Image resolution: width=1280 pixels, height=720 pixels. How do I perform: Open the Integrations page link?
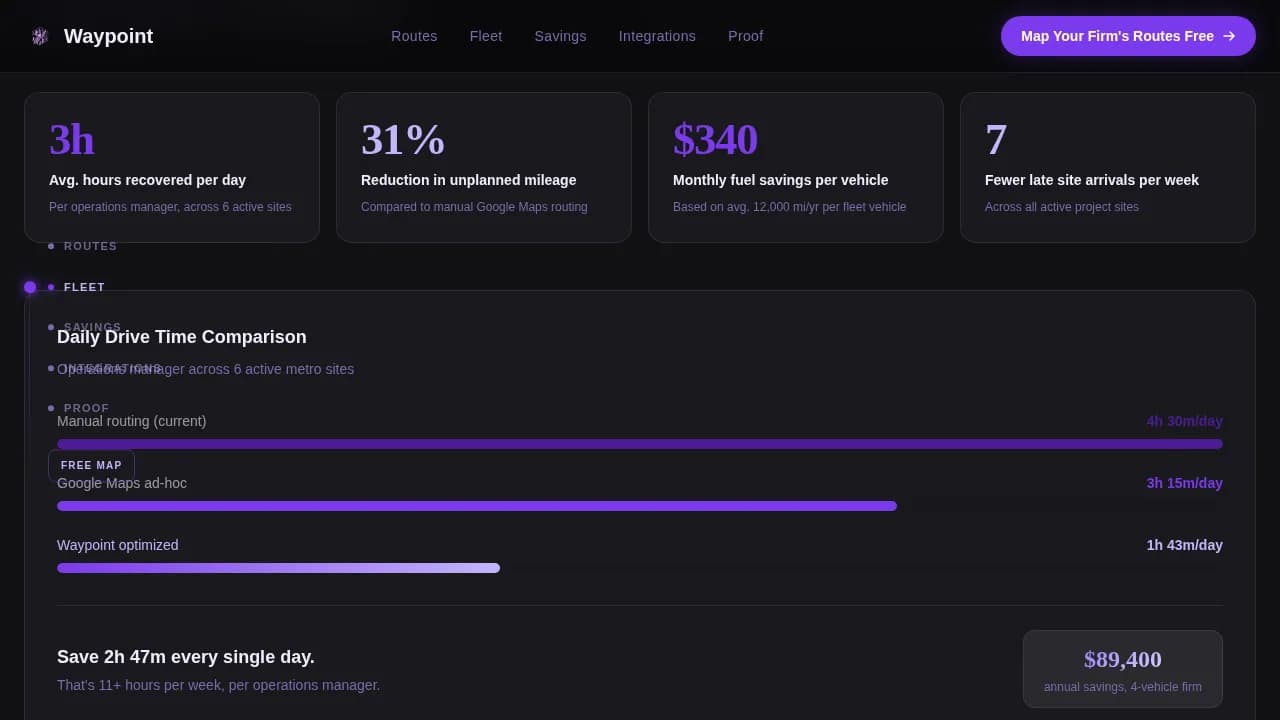(x=657, y=36)
